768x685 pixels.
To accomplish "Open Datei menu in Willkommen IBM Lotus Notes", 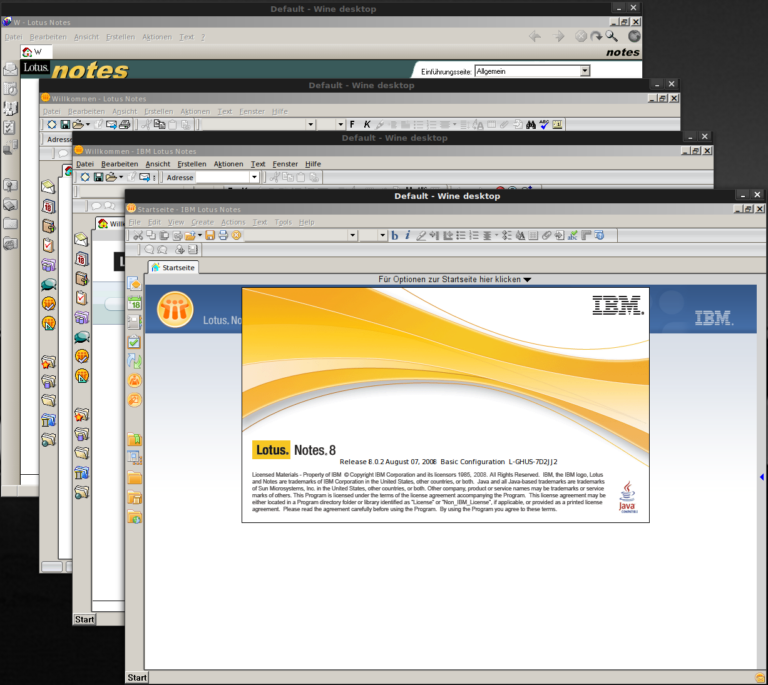I will coord(85,164).
